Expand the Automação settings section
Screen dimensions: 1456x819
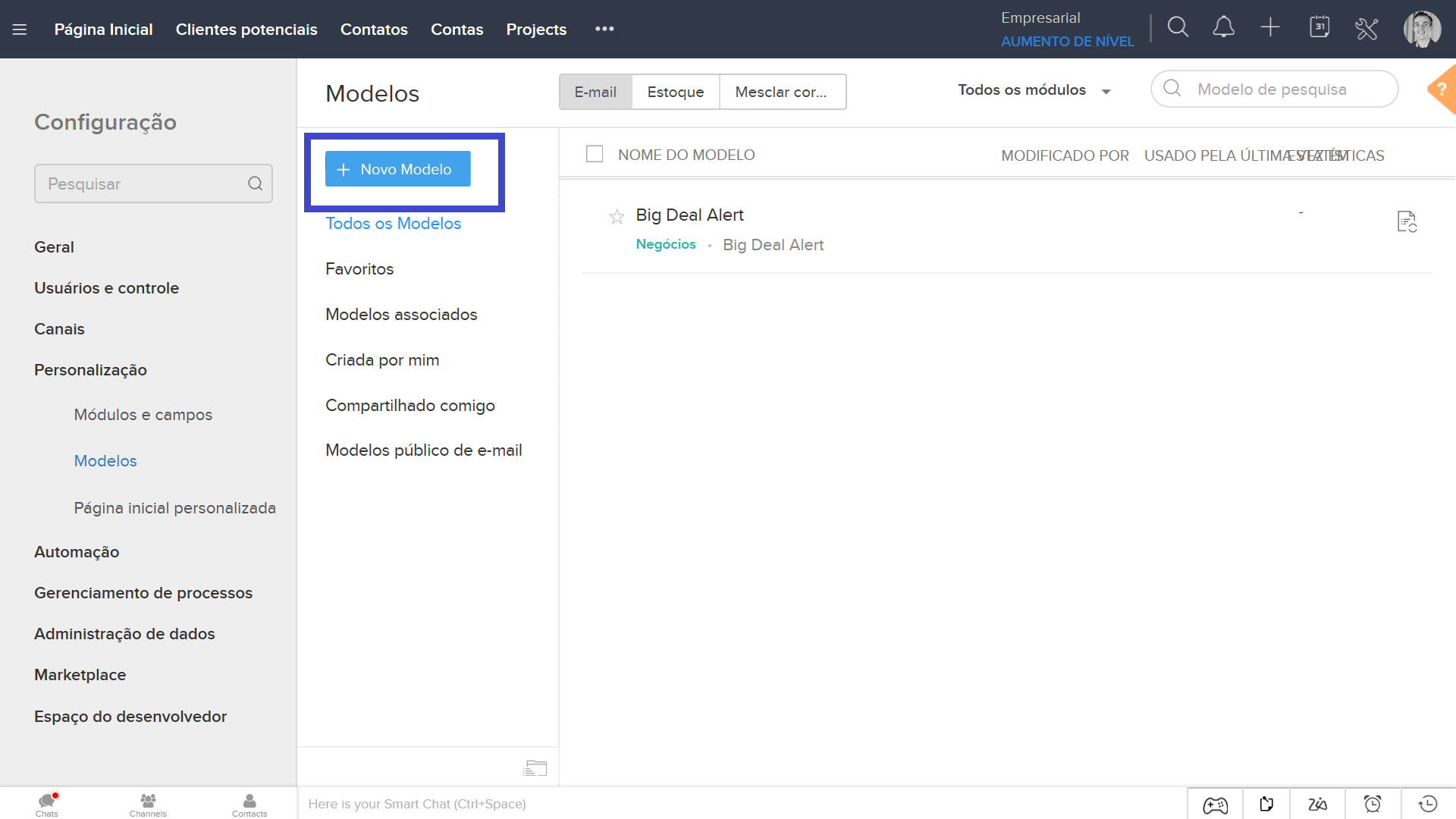tap(77, 552)
